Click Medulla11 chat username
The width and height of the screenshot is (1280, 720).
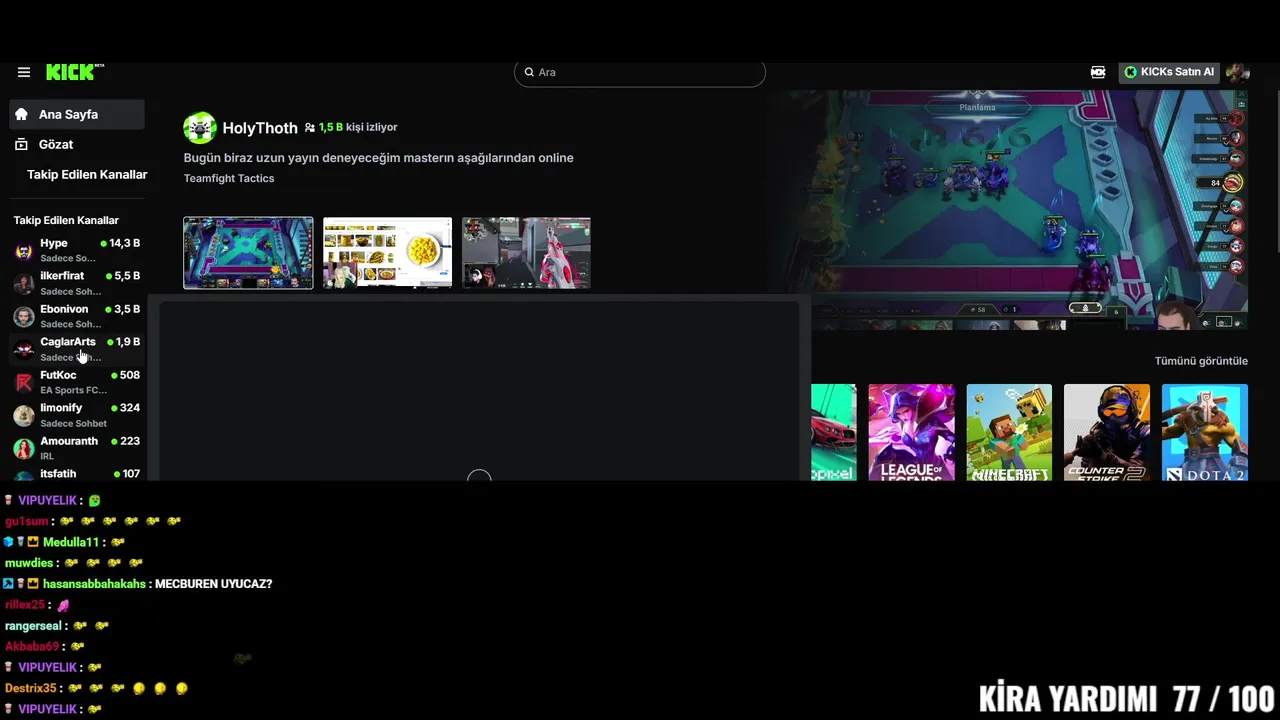point(71,542)
